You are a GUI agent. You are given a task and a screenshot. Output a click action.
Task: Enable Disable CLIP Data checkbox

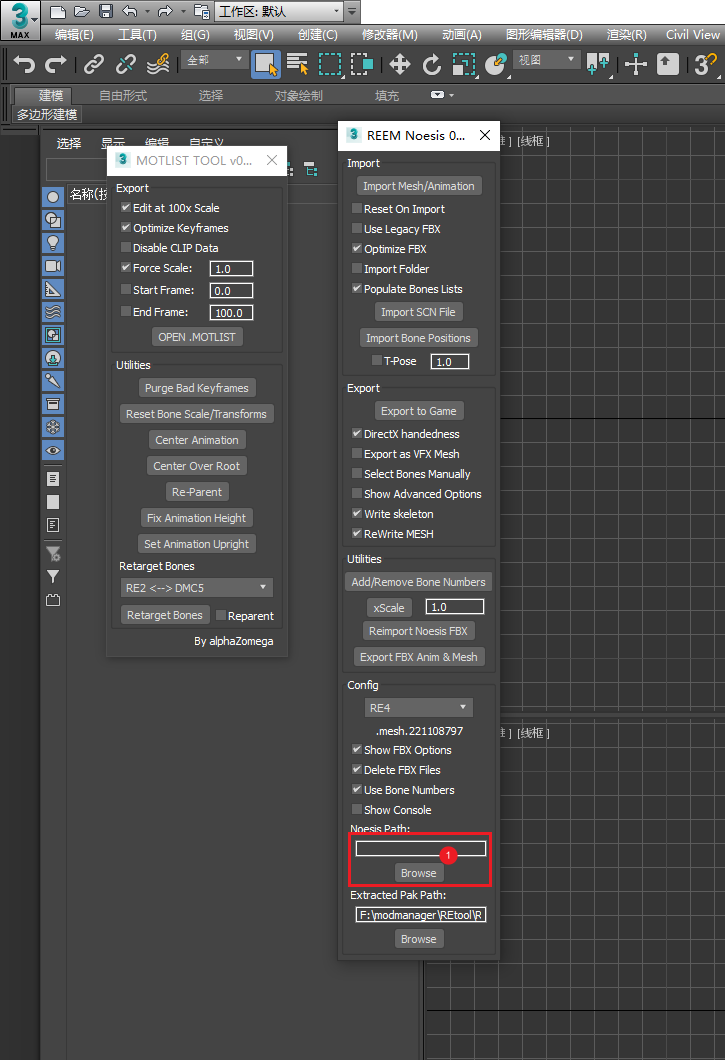(126, 247)
